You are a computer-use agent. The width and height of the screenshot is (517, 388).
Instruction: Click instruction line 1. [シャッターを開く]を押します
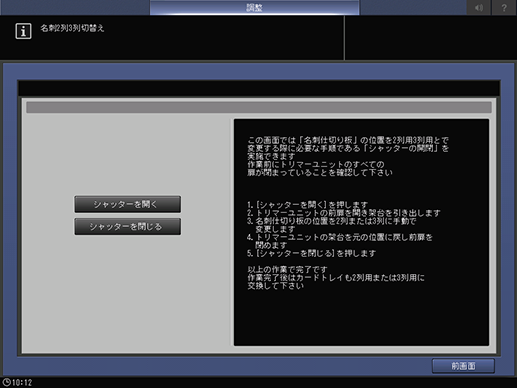(307, 205)
